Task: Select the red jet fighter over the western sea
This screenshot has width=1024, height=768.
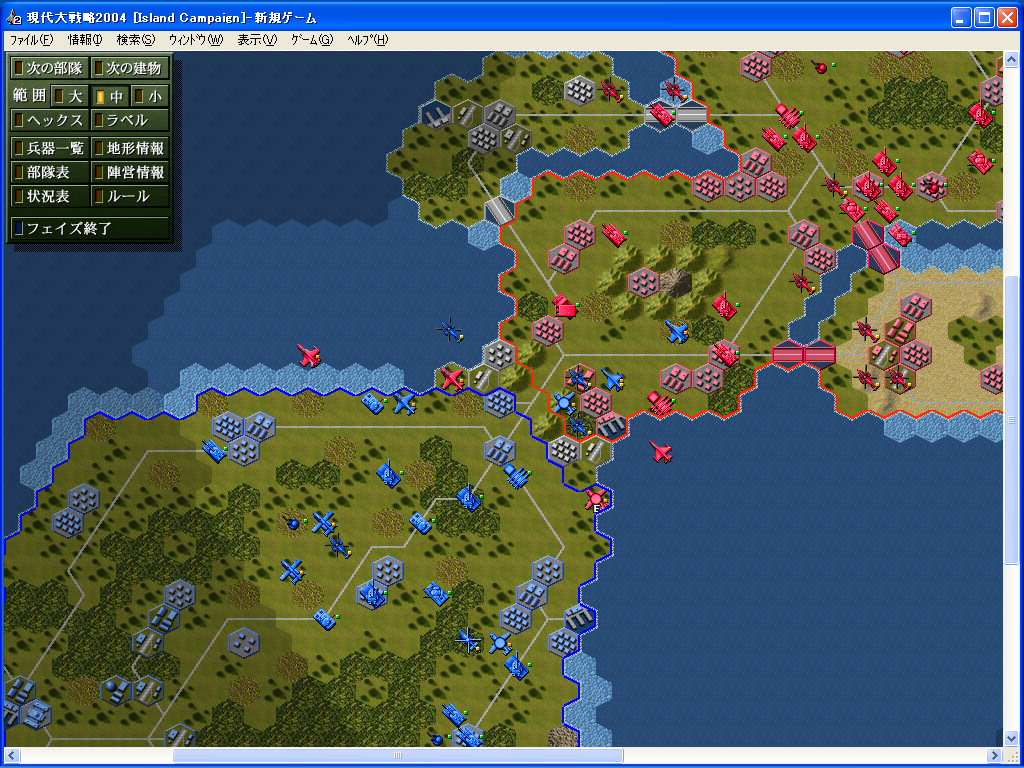Action: click(x=308, y=355)
